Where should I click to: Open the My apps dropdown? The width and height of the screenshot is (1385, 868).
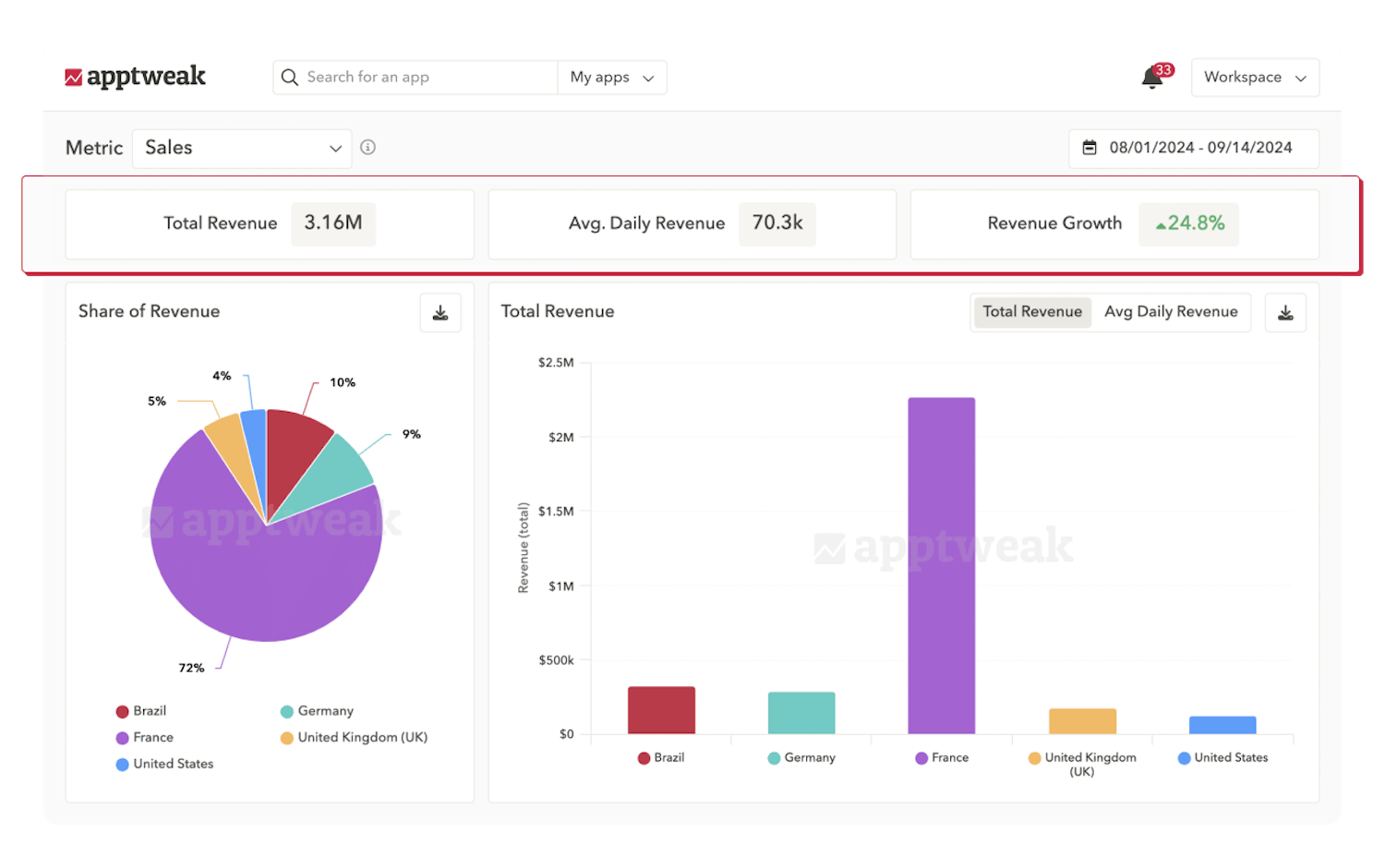611,77
